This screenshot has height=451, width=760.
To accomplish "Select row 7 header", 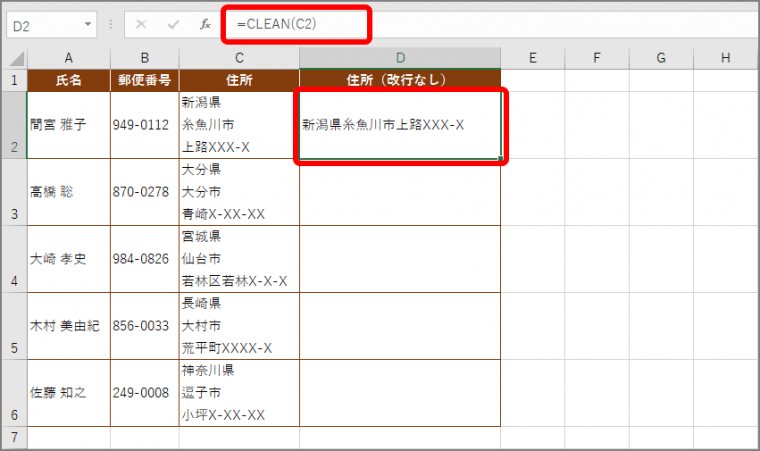I will point(14,437).
